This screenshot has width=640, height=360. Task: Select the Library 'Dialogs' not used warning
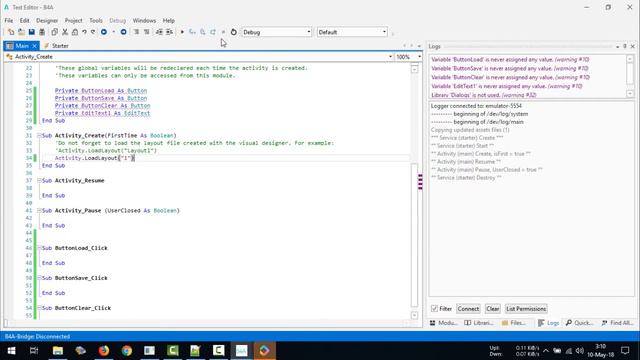(484, 95)
